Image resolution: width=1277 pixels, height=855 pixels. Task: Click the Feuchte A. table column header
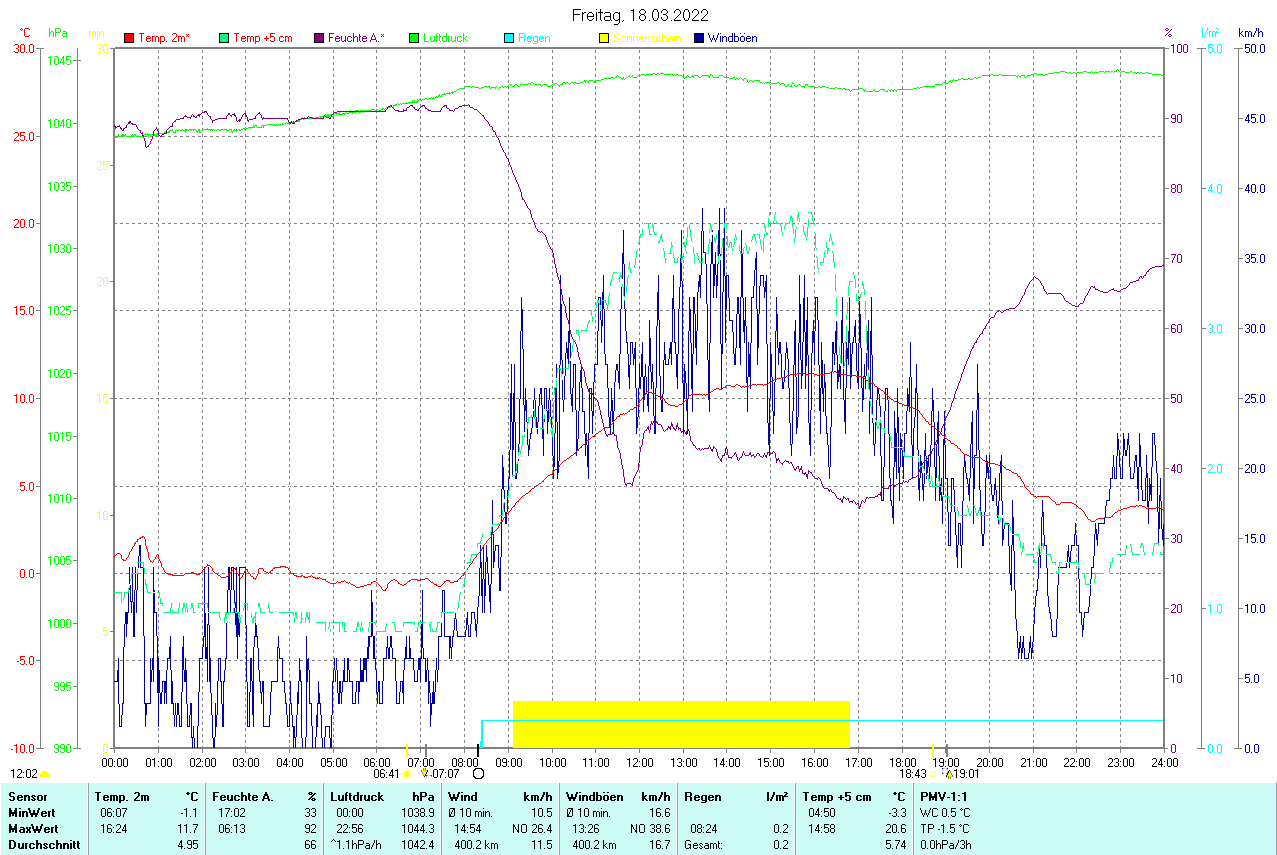click(243, 797)
